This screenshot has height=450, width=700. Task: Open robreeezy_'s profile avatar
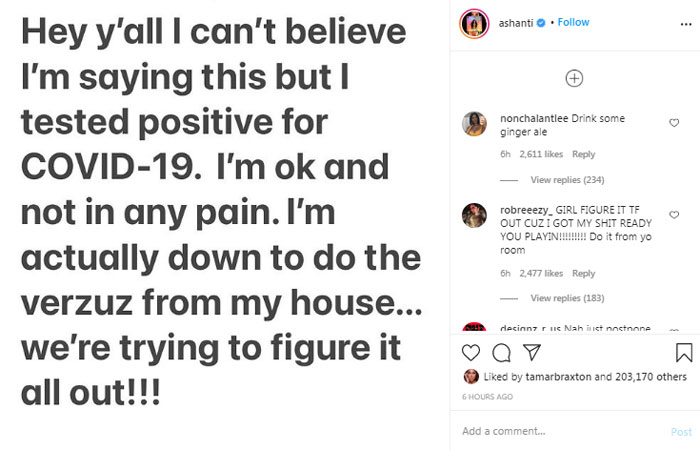474,215
